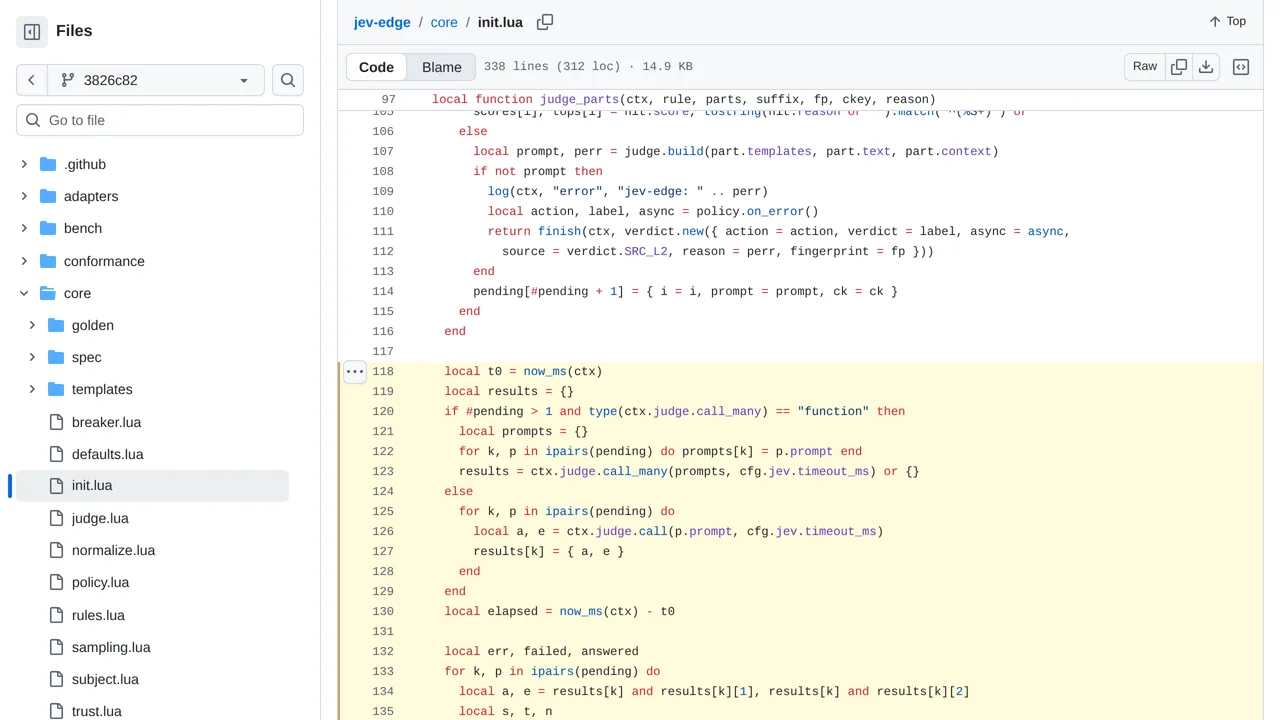Open judge.lua file
1280x720 pixels.
(x=100, y=518)
